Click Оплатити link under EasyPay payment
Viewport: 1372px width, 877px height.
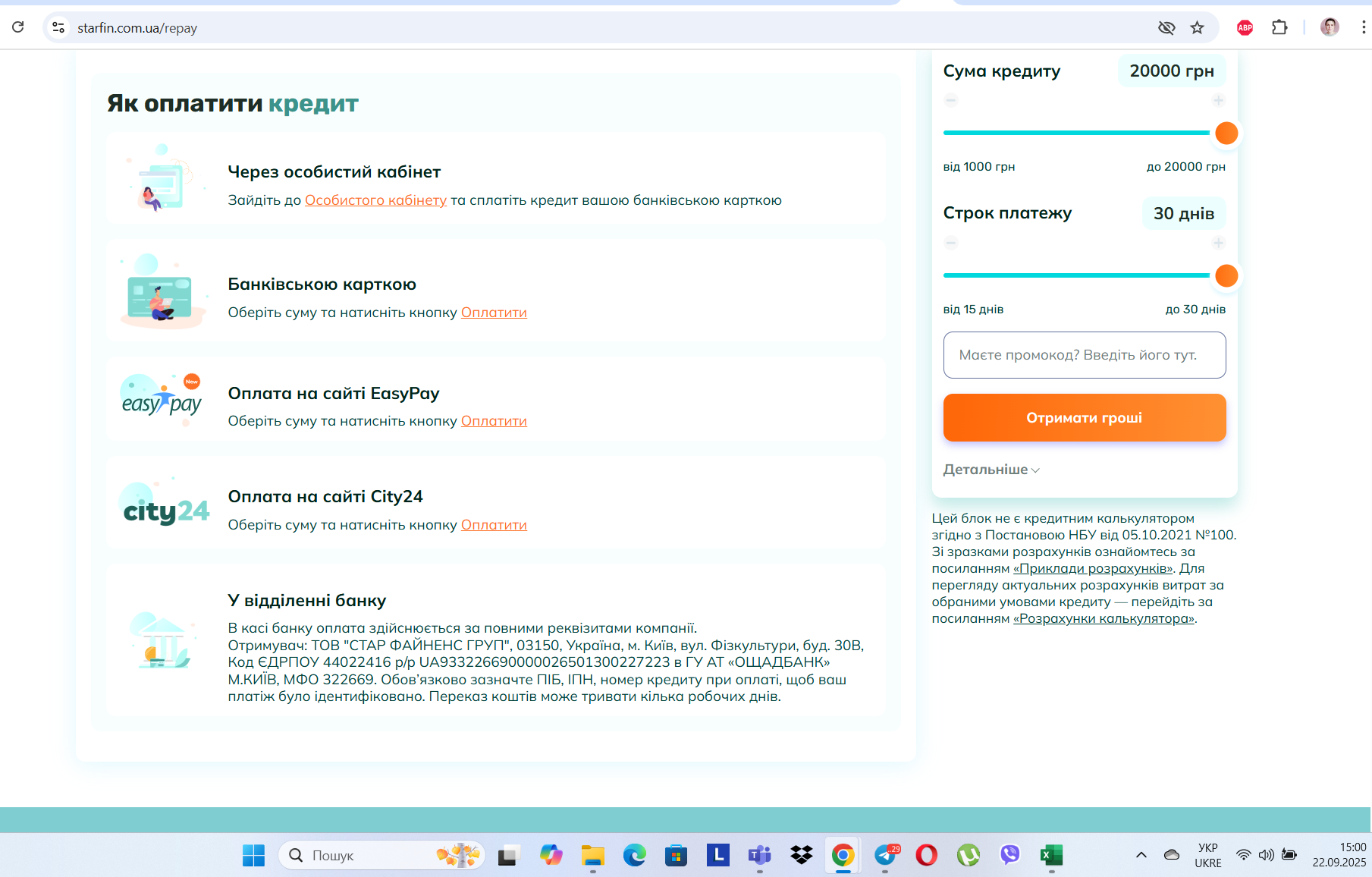pos(494,421)
